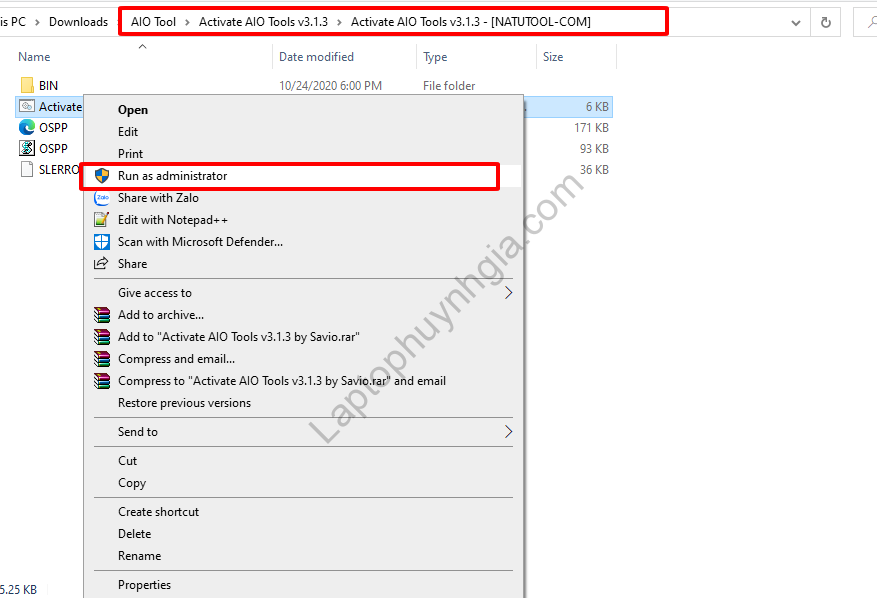Choose the Share menu entry
Viewport: 877px width, 598px height.
(x=133, y=263)
